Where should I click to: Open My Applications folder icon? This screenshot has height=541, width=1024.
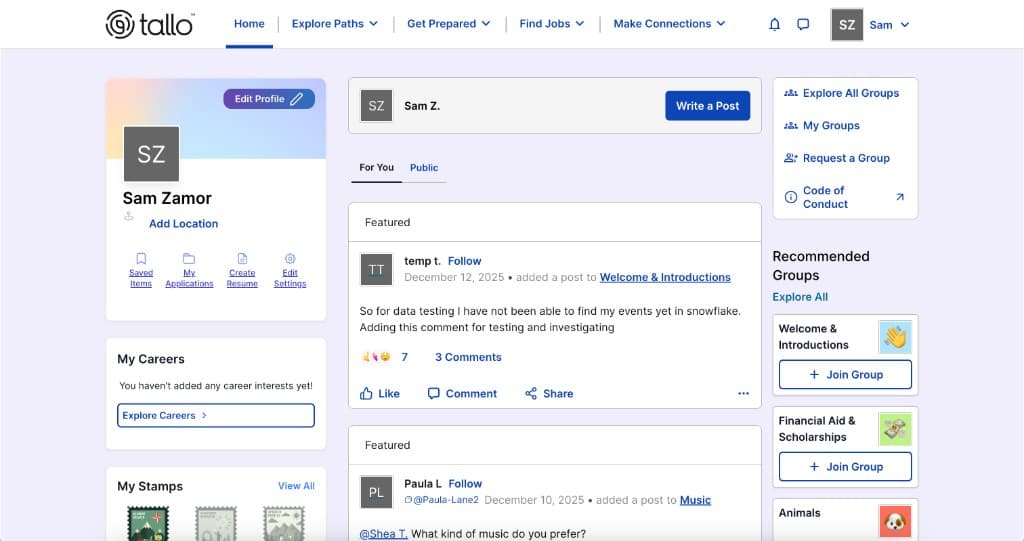click(x=189, y=258)
